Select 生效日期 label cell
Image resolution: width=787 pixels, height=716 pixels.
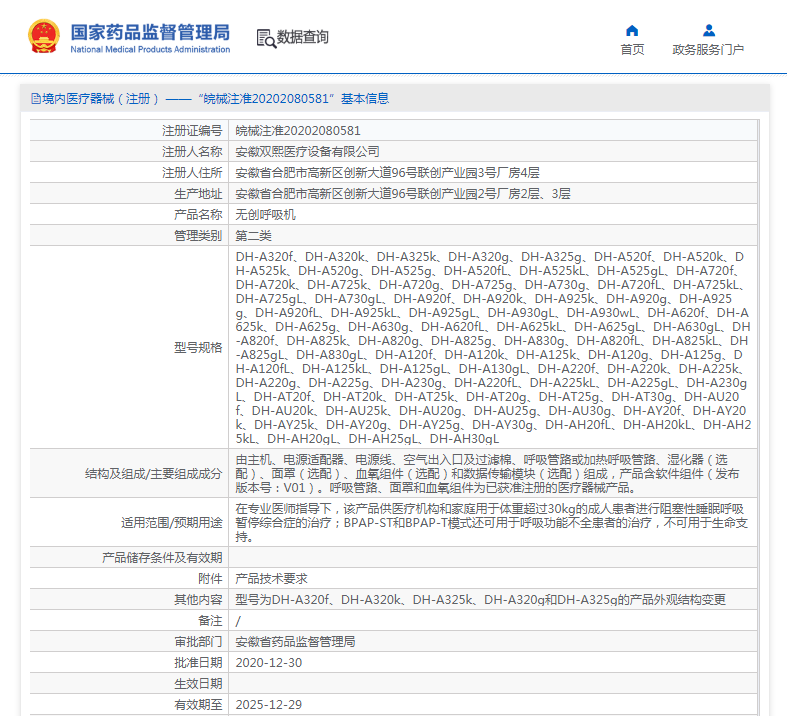[x=129, y=684]
